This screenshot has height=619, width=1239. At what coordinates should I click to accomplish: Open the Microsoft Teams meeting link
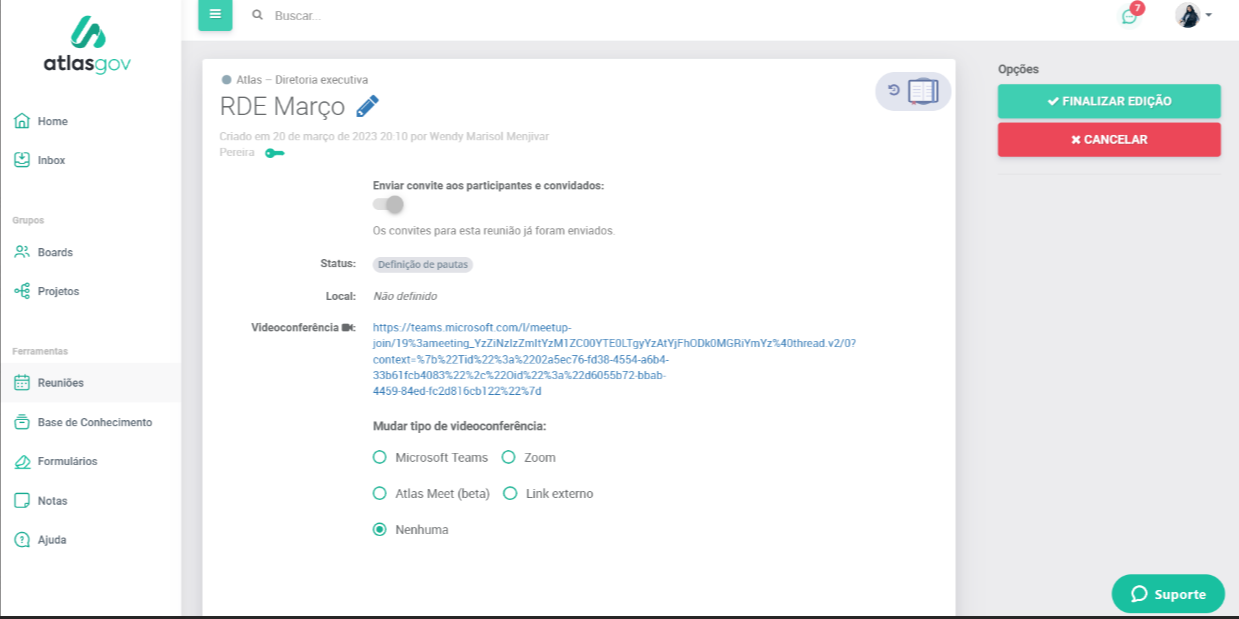click(613, 359)
